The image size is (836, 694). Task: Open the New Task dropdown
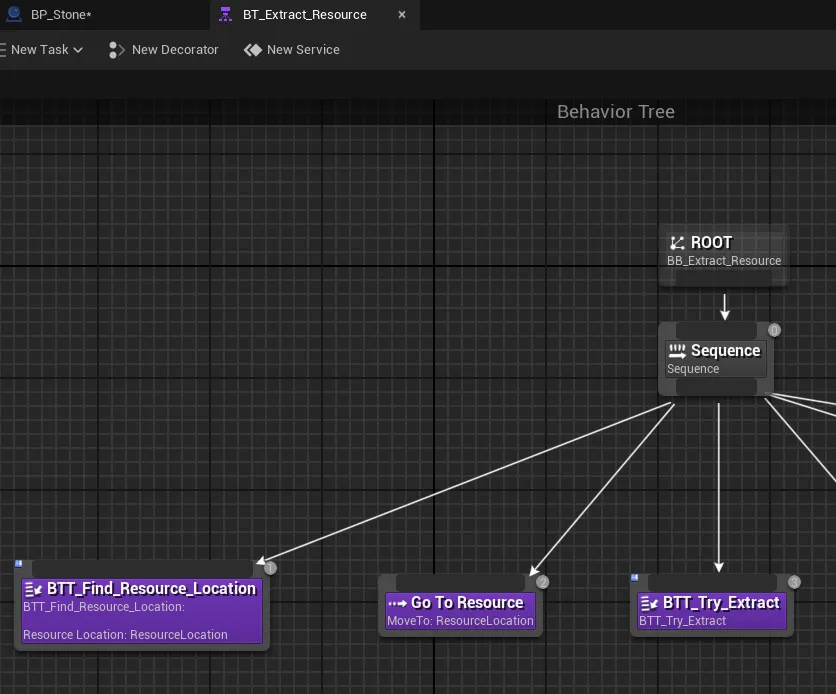point(42,50)
